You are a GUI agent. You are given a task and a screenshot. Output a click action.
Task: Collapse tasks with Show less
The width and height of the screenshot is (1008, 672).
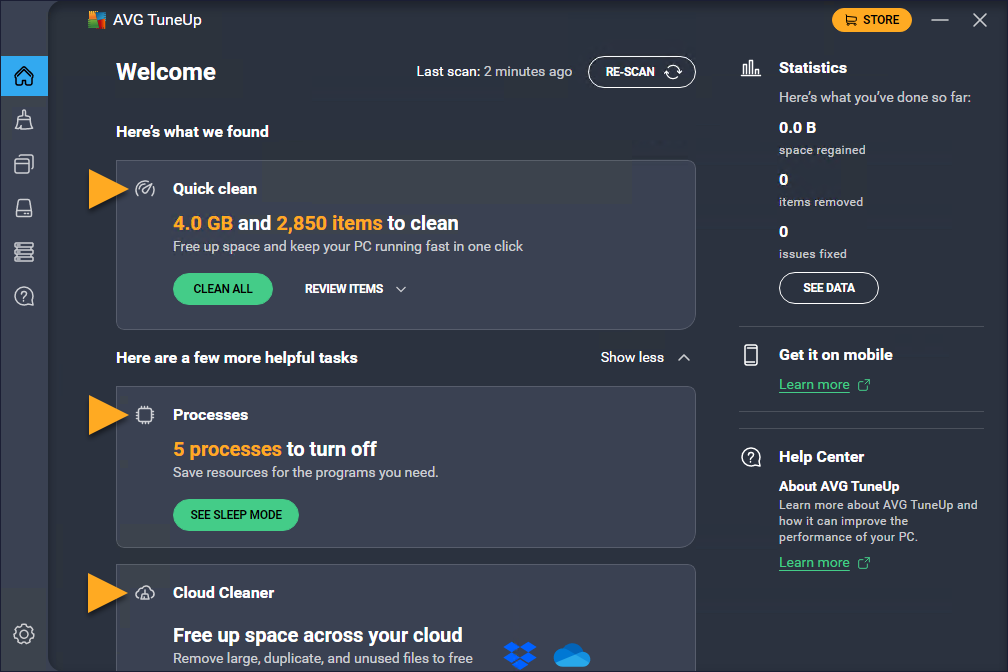click(645, 358)
